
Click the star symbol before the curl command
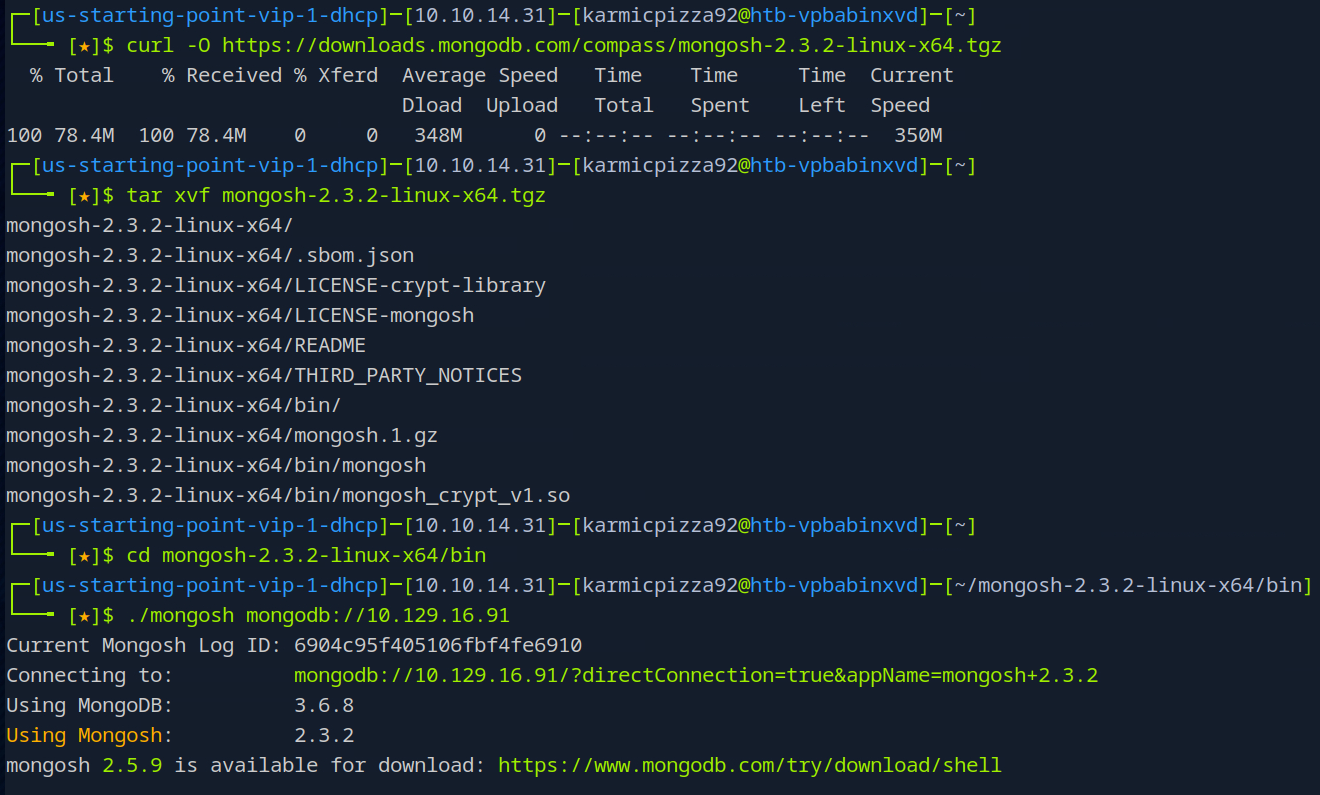[x=85, y=46]
